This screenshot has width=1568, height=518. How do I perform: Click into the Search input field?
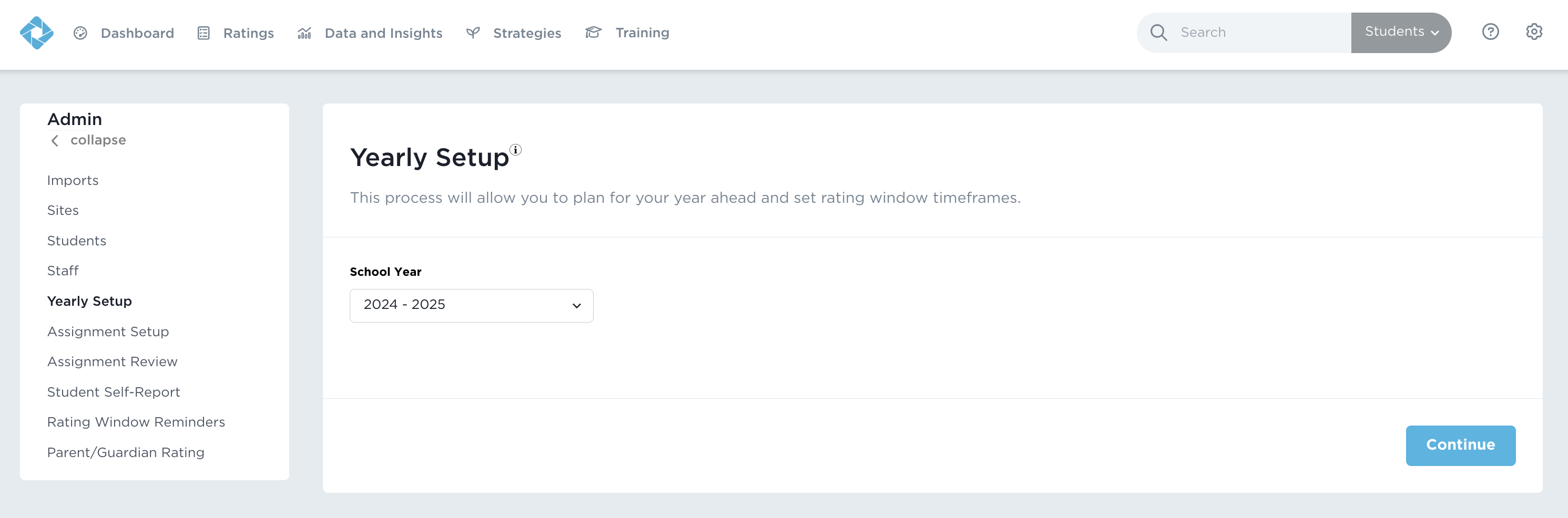[1260, 33]
